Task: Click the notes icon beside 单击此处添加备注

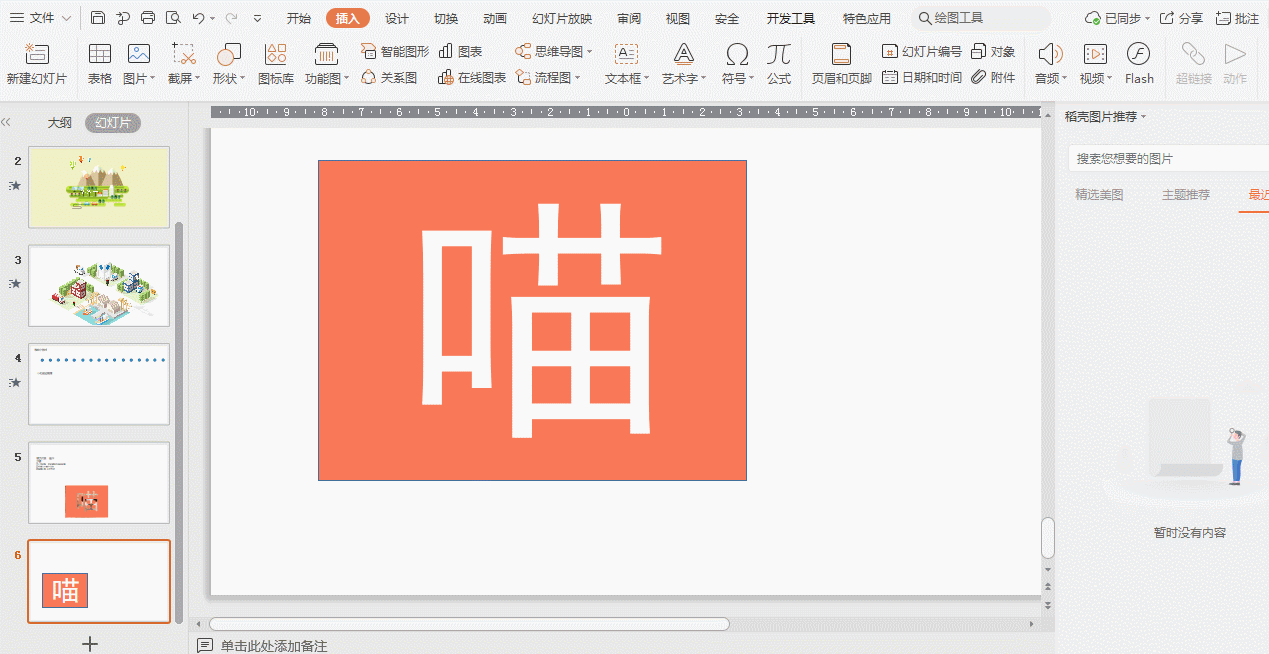Action: point(205,646)
